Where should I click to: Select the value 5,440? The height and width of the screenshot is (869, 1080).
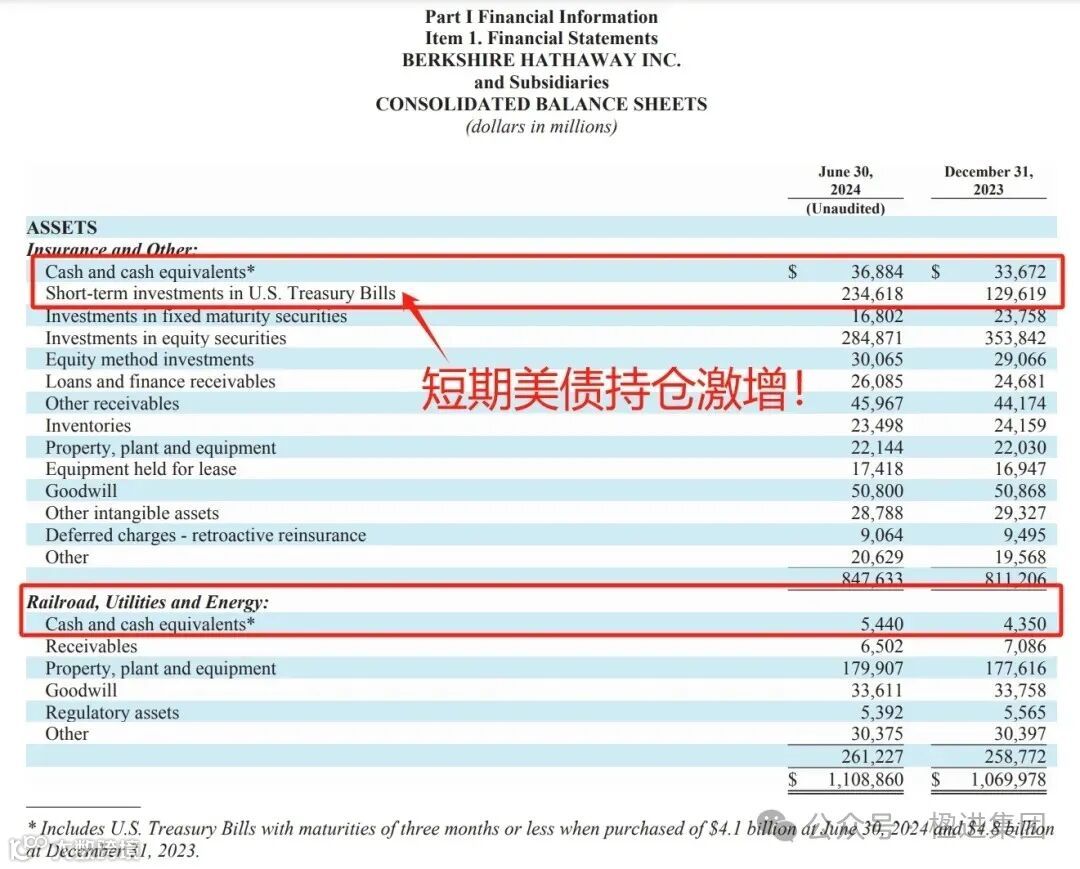(x=882, y=625)
